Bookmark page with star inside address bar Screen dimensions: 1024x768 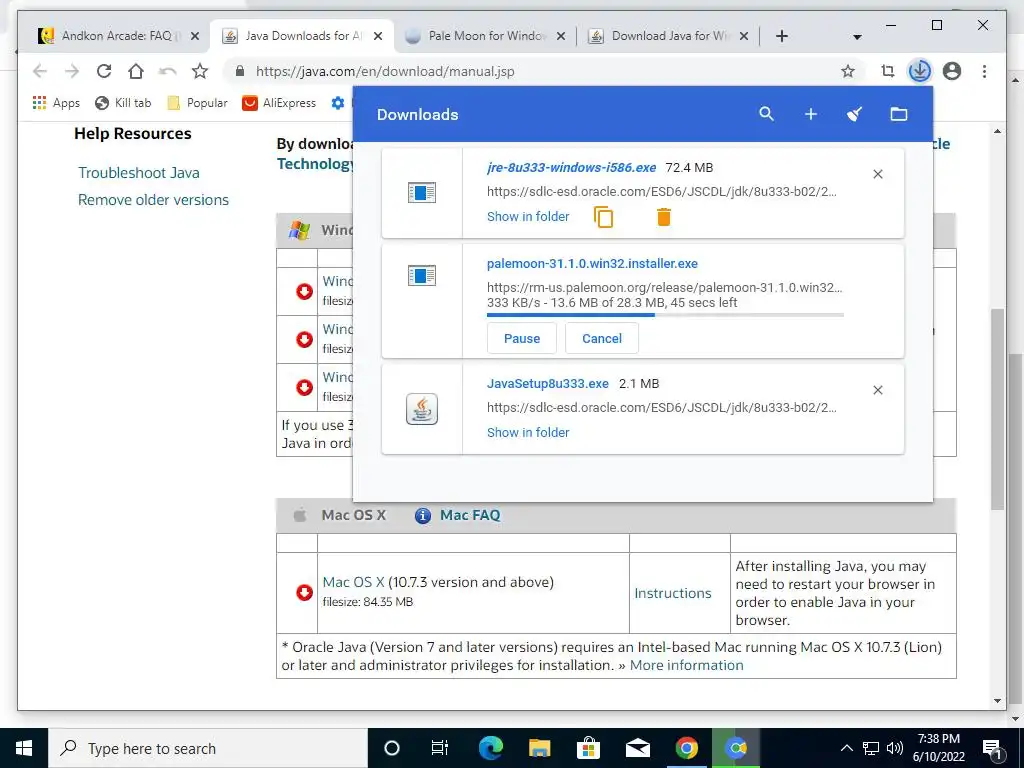[848, 71]
